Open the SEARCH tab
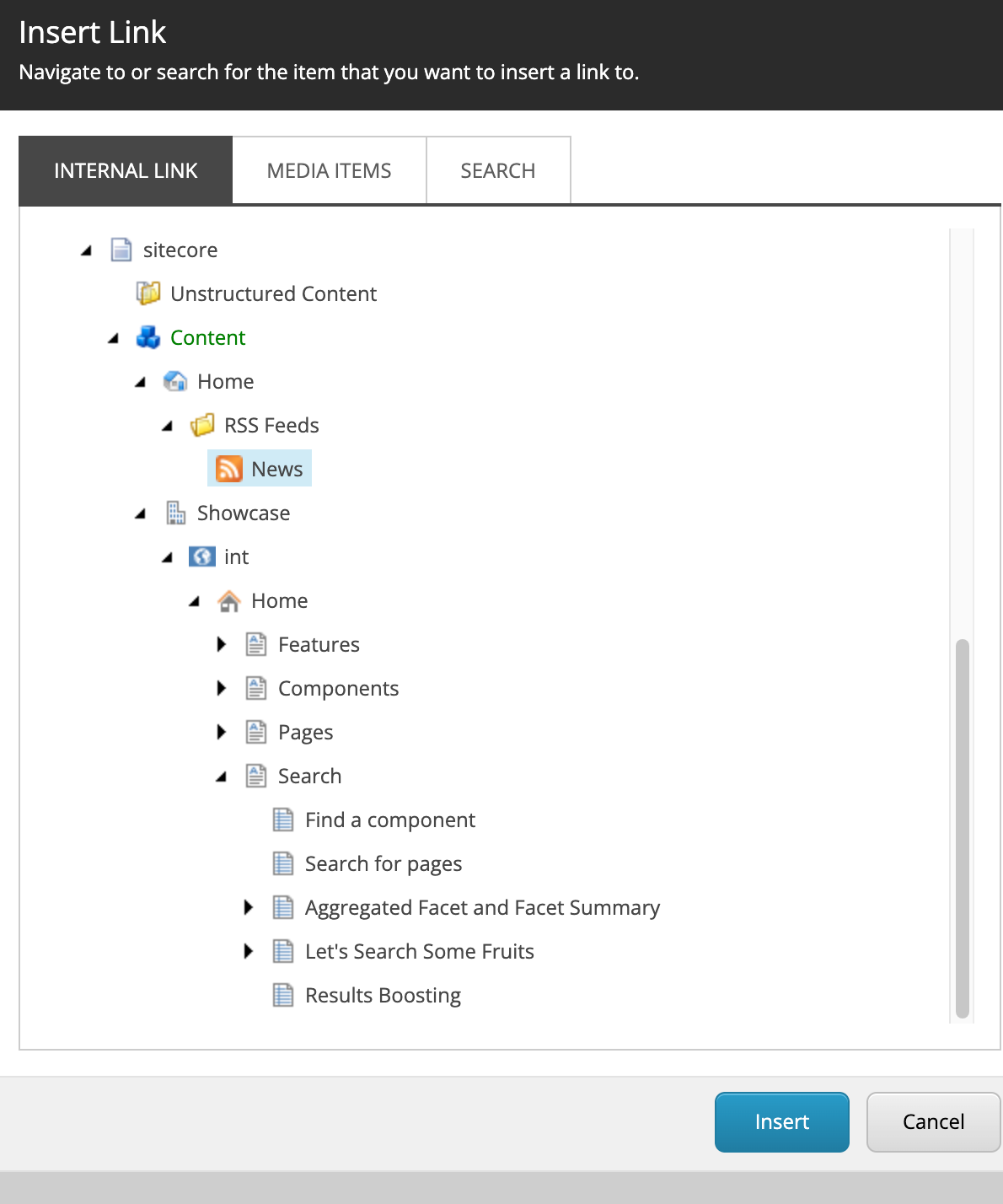 497,169
